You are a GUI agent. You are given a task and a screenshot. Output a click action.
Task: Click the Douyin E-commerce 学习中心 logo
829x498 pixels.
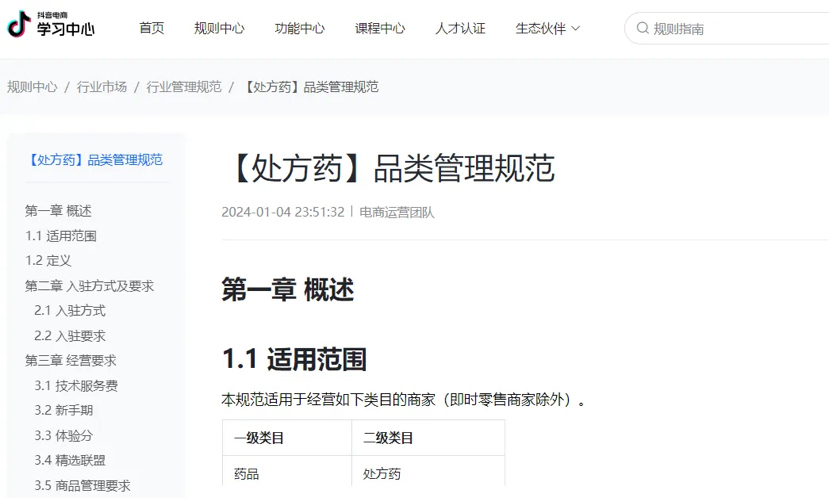(51, 26)
